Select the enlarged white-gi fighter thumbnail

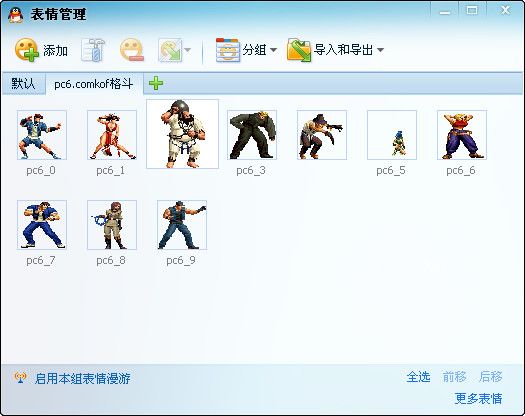[x=182, y=134]
